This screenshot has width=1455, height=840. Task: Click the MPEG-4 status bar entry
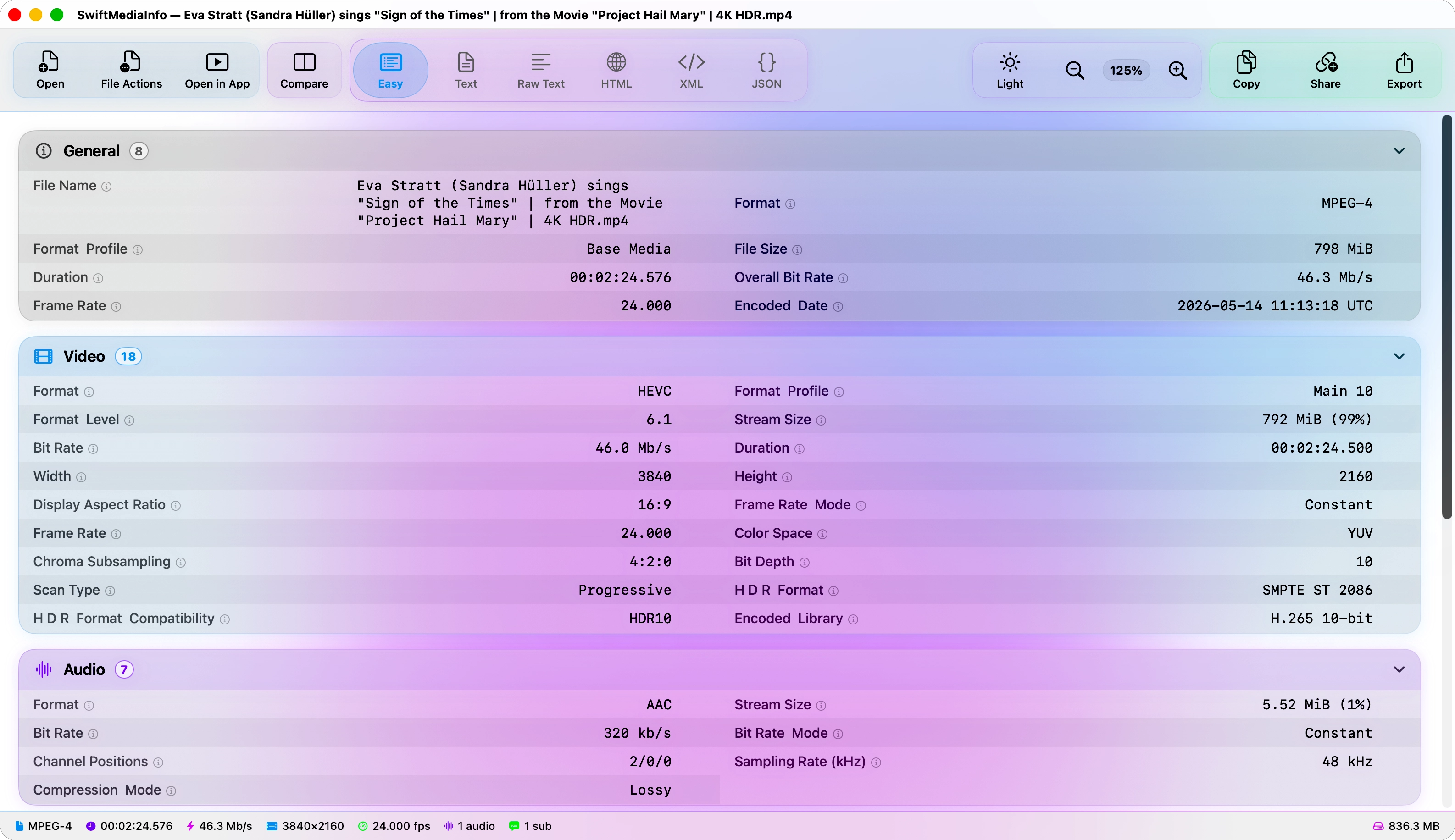(43, 826)
